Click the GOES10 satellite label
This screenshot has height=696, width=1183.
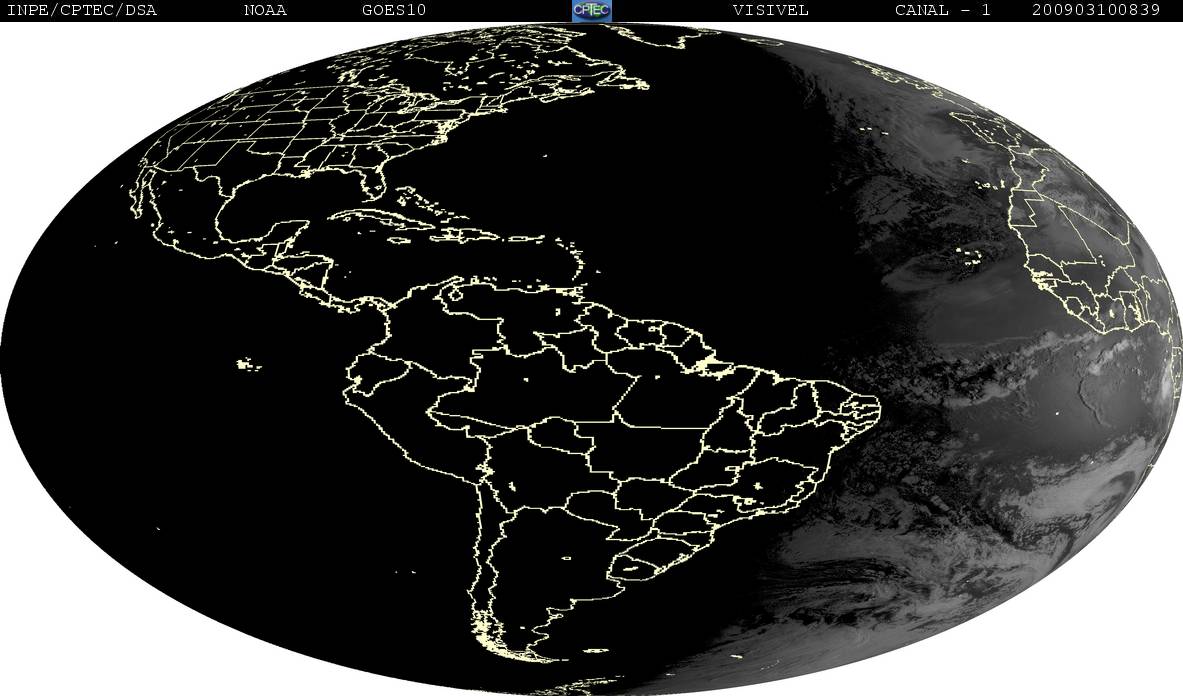pyautogui.click(x=394, y=10)
